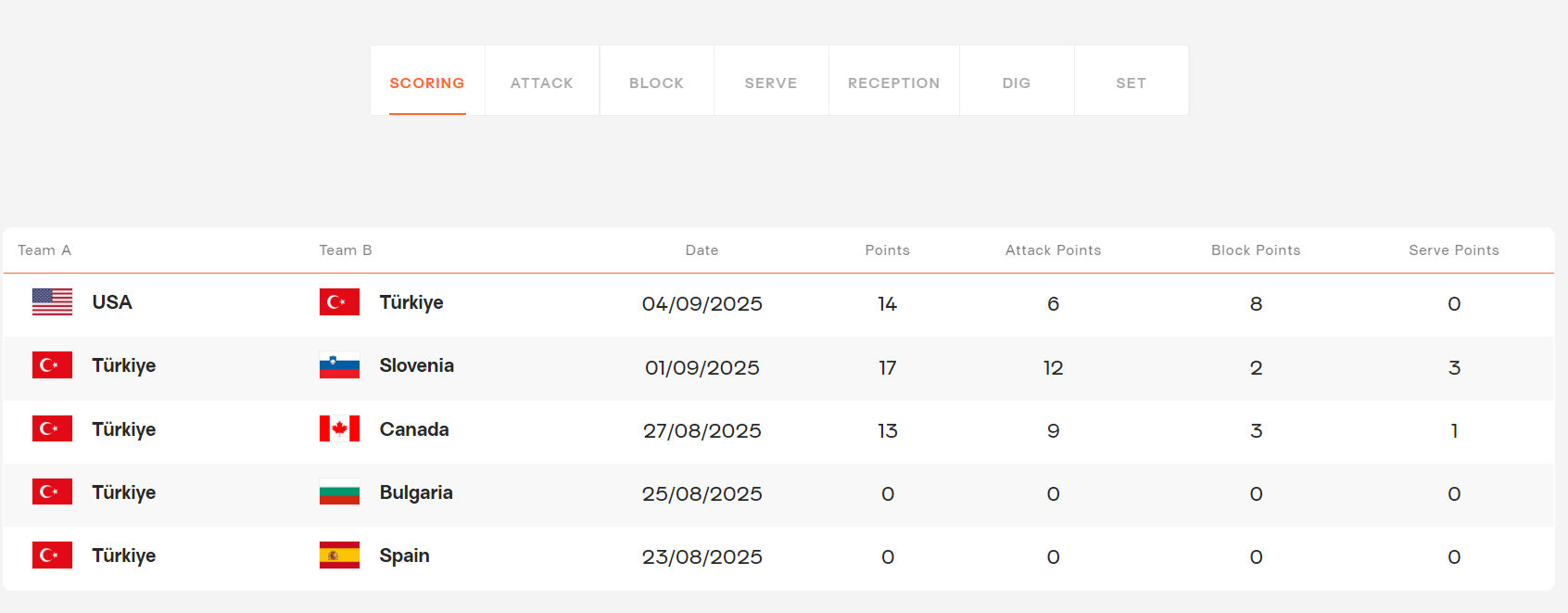This screenshot has height=613, width=1568.
Task: Click Türkiye flag in the Spain match row
Action: (x=52, y=556)
